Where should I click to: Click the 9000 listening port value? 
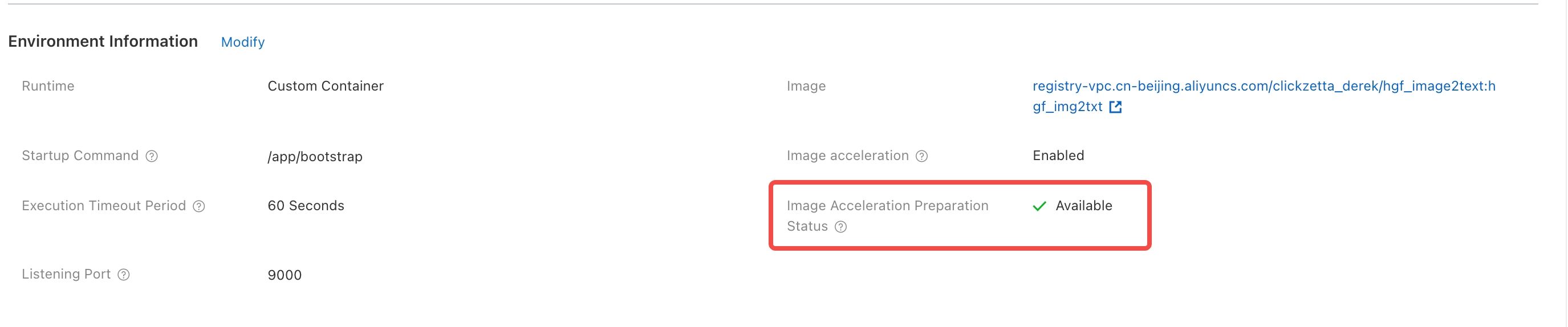click(285, 275)
